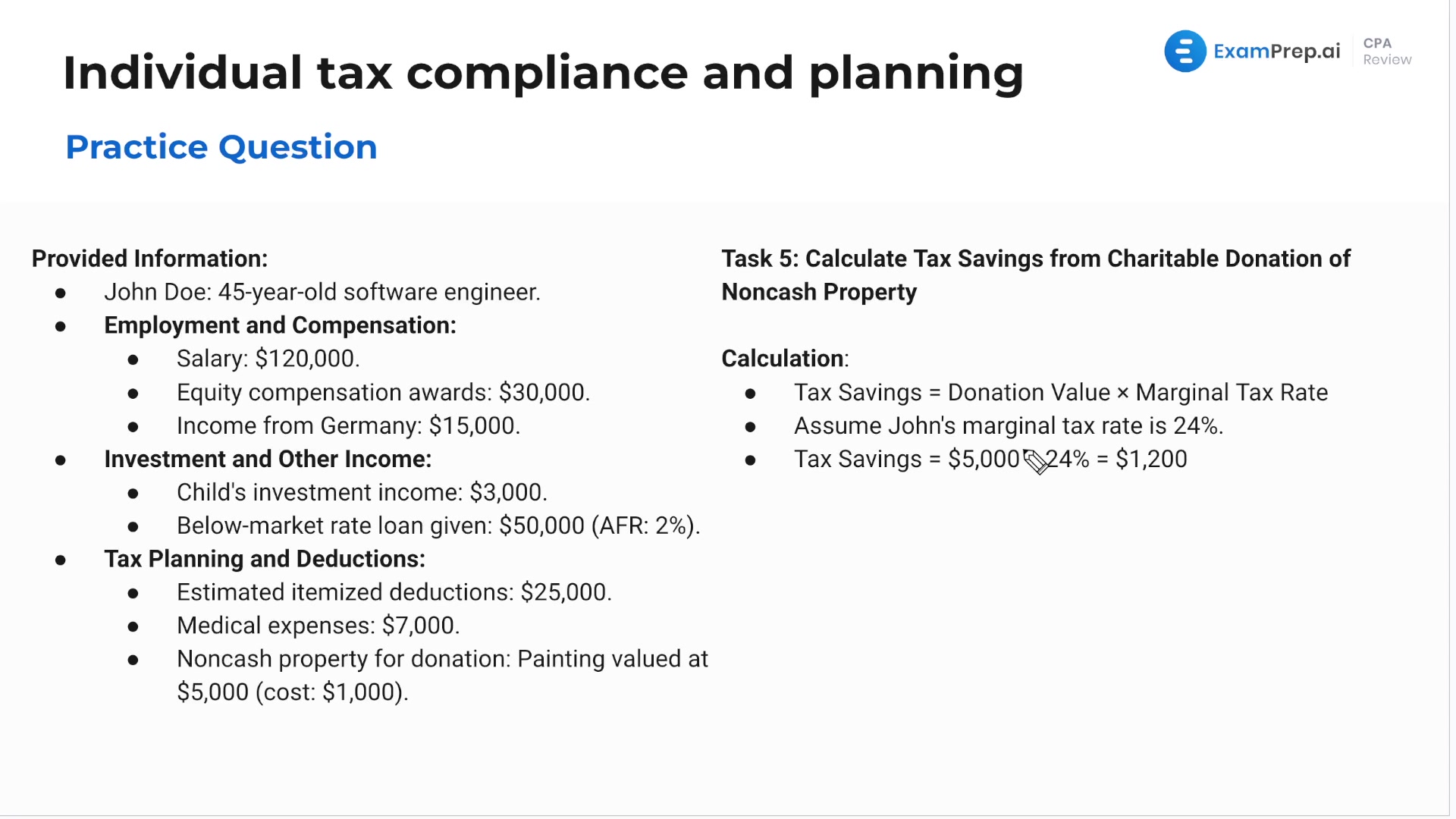Click 'Tax Savings = Donation Value × Marginal Tax Rate'
The image size is (1456, 819).
1061,392
